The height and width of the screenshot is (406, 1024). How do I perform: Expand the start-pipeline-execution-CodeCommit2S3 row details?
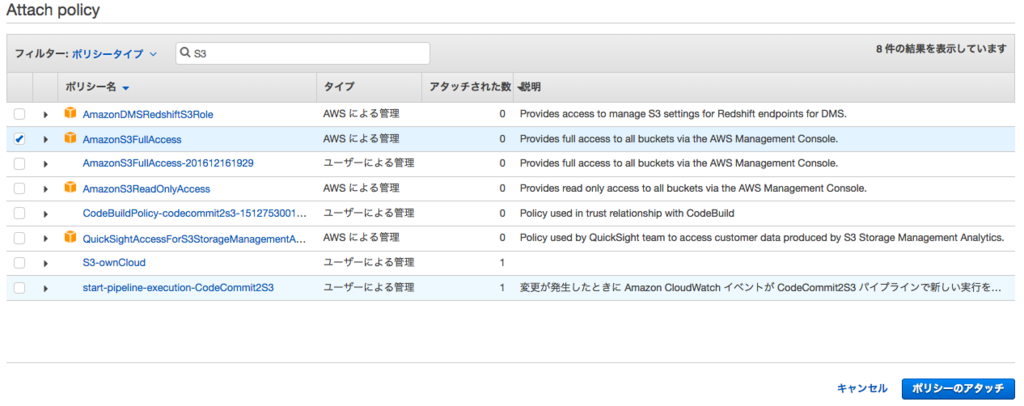[x=46, y=288]
